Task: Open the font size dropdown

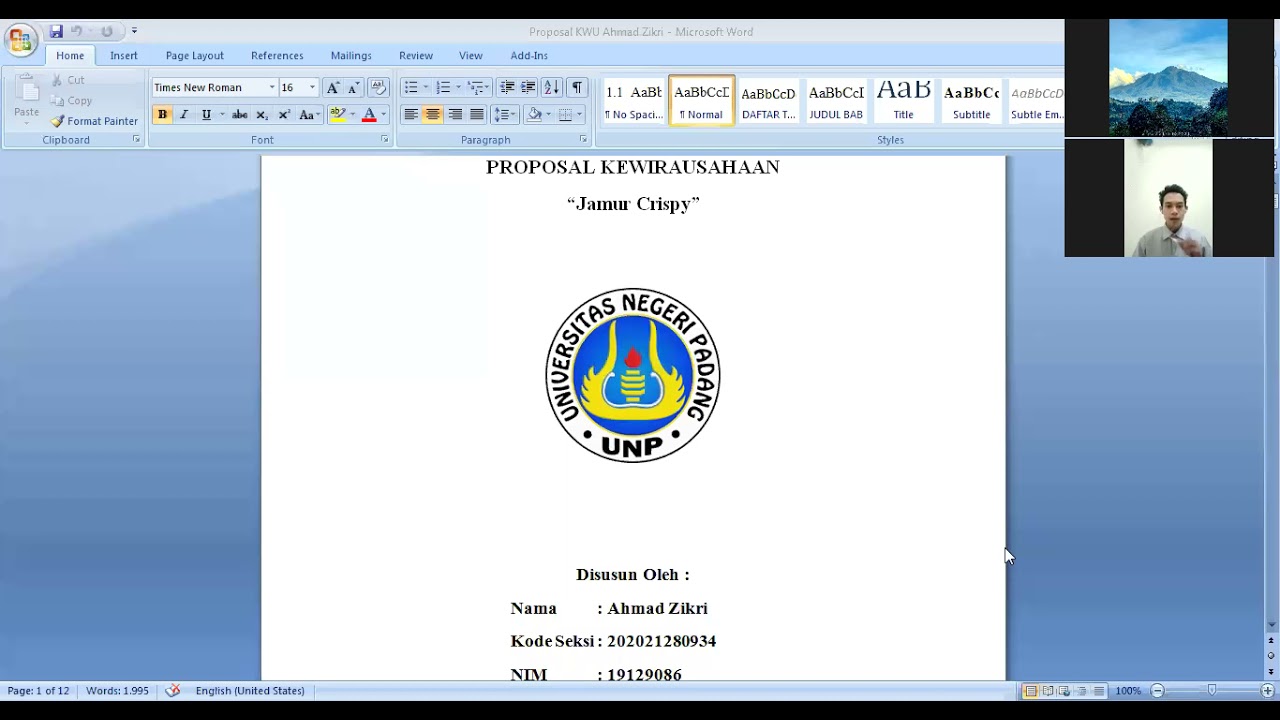Action: point(312,88)
